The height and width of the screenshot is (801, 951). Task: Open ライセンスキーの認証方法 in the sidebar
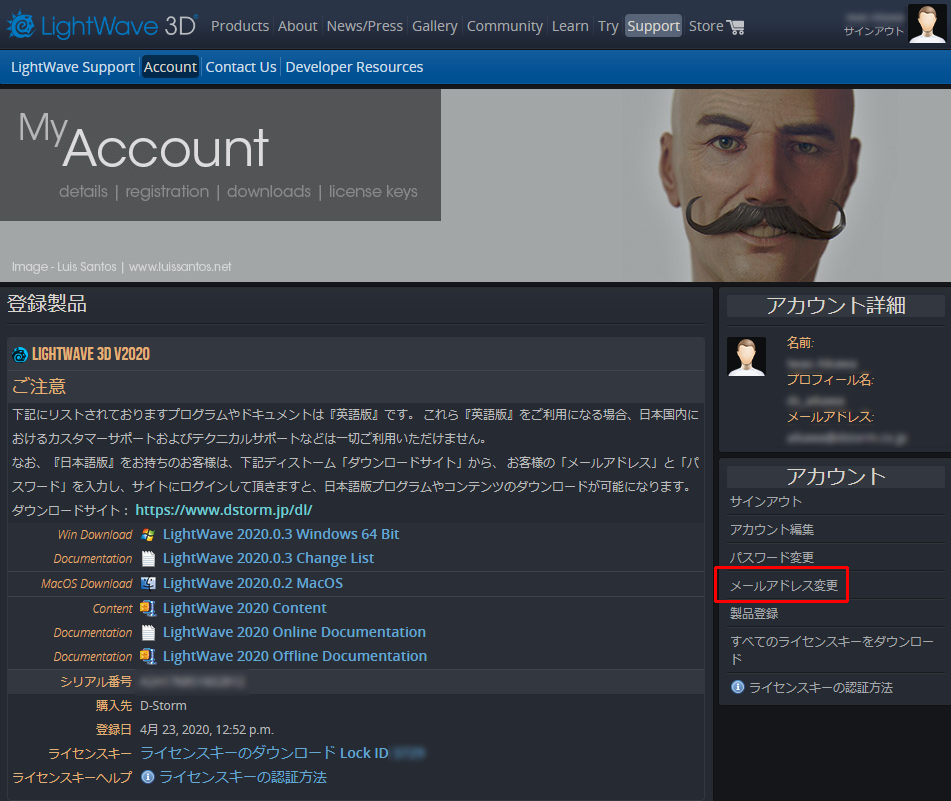[x=821, y=687]
